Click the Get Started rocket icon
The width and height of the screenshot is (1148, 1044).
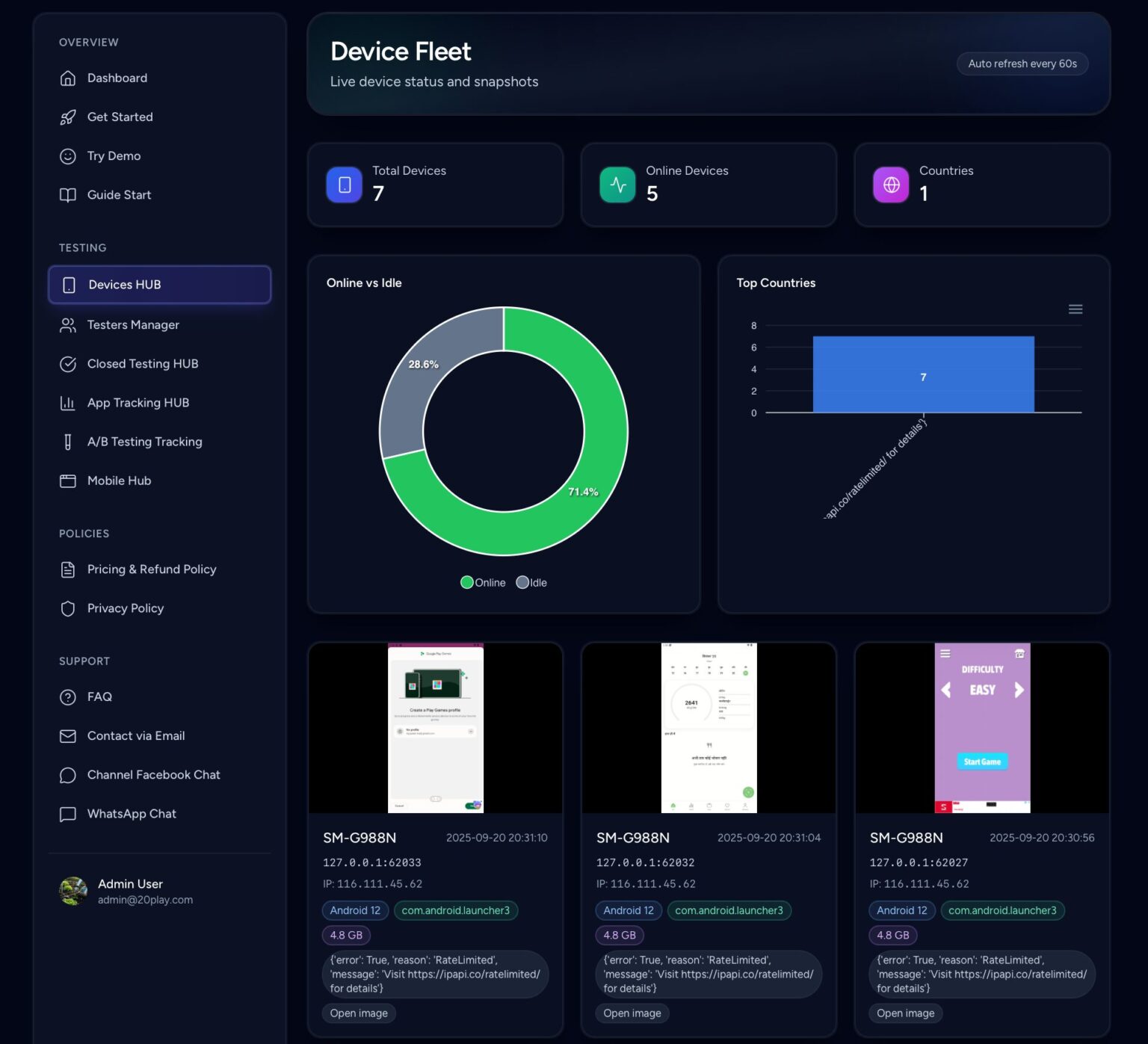tap(68, 117)
